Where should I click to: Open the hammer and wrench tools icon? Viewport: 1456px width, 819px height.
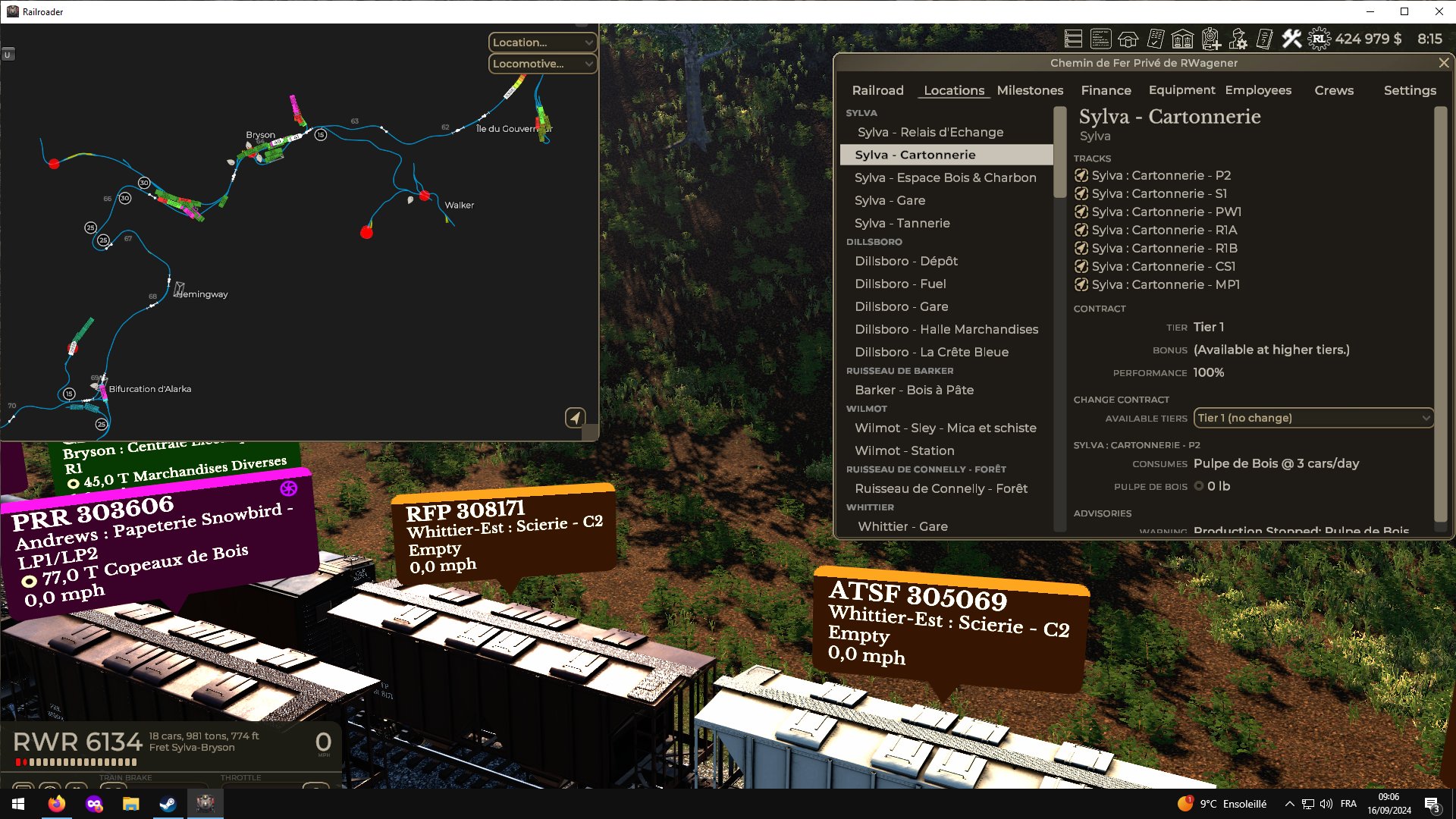[1291, 39]
